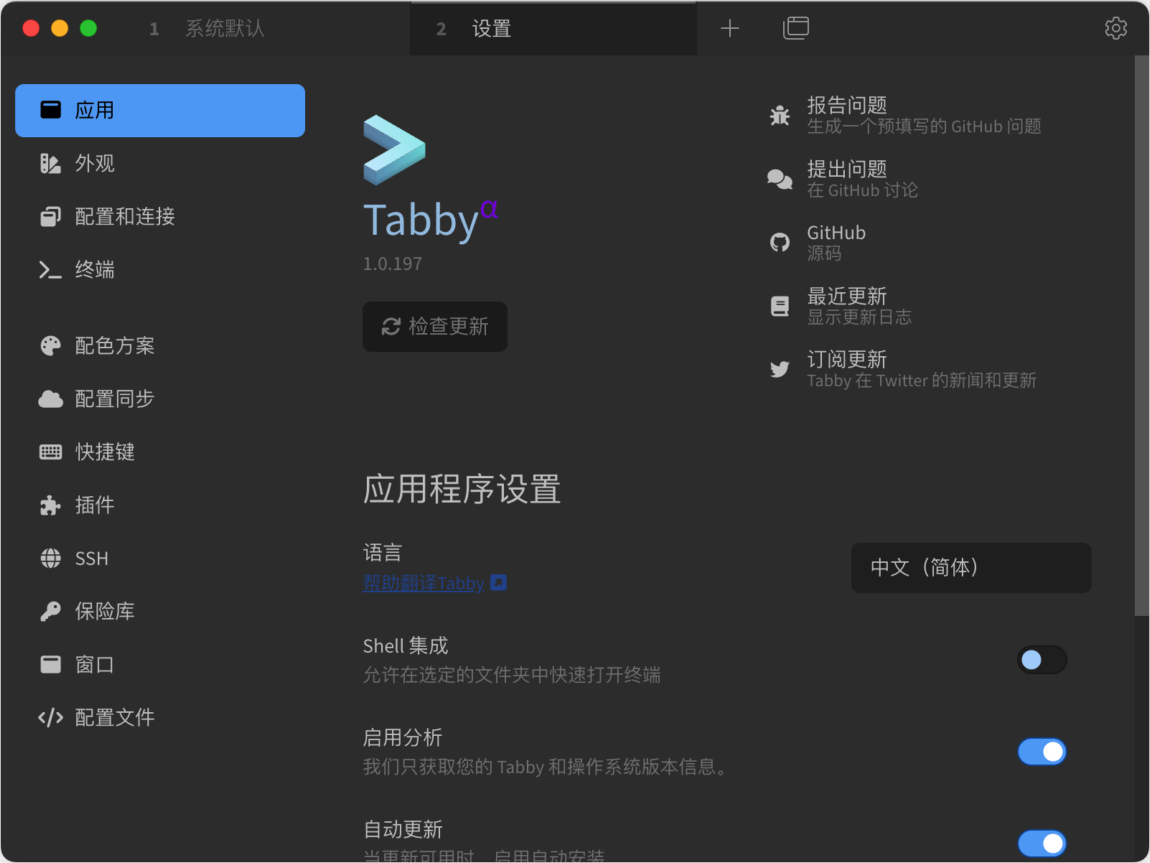Click 帮助翻译Tabby link
Image resolution: width=1150 pixels, height=863 pixels.
[x=424, y=584]
